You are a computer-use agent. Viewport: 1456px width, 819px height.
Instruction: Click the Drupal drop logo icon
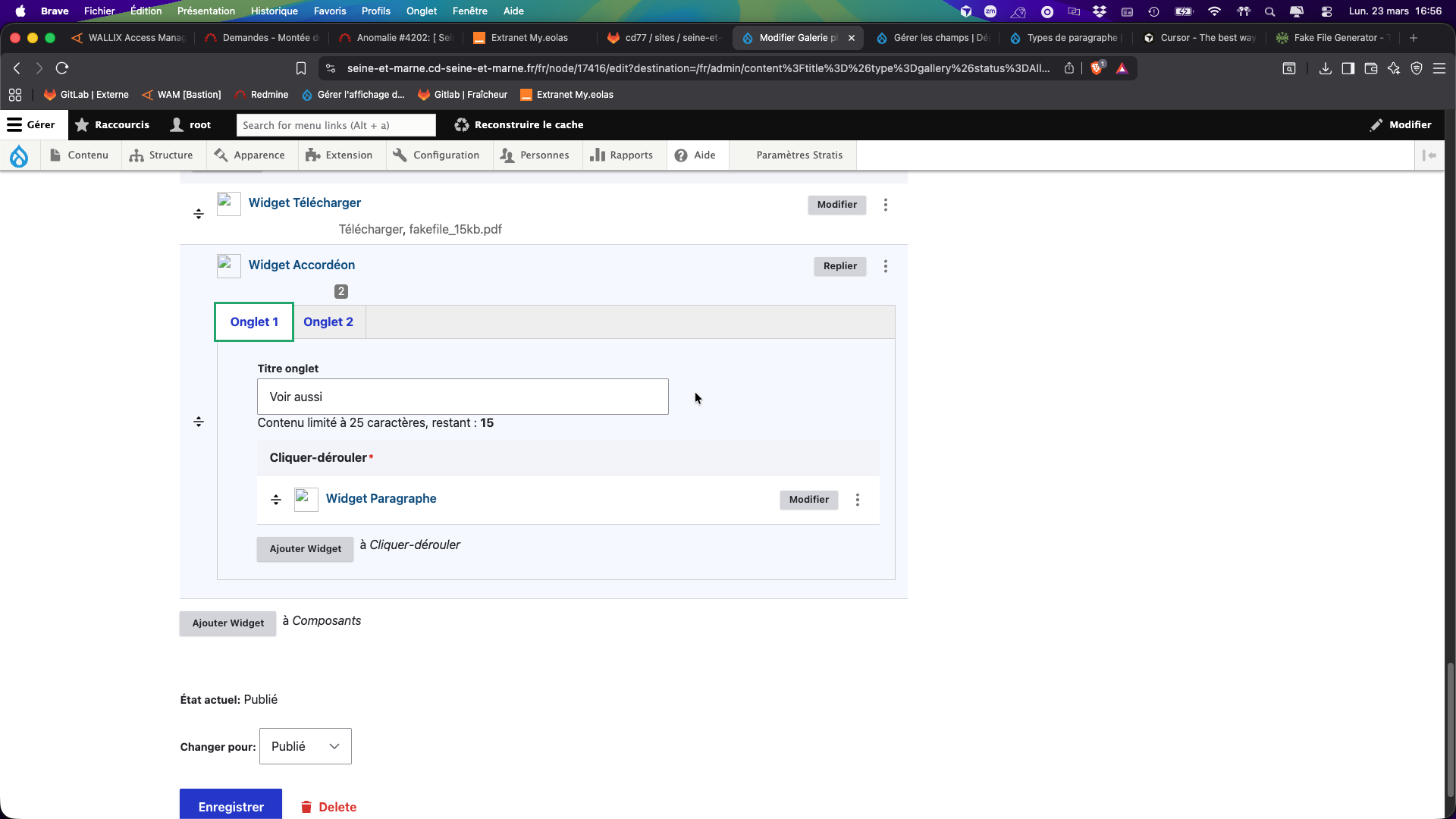click(x=19, y=155)
